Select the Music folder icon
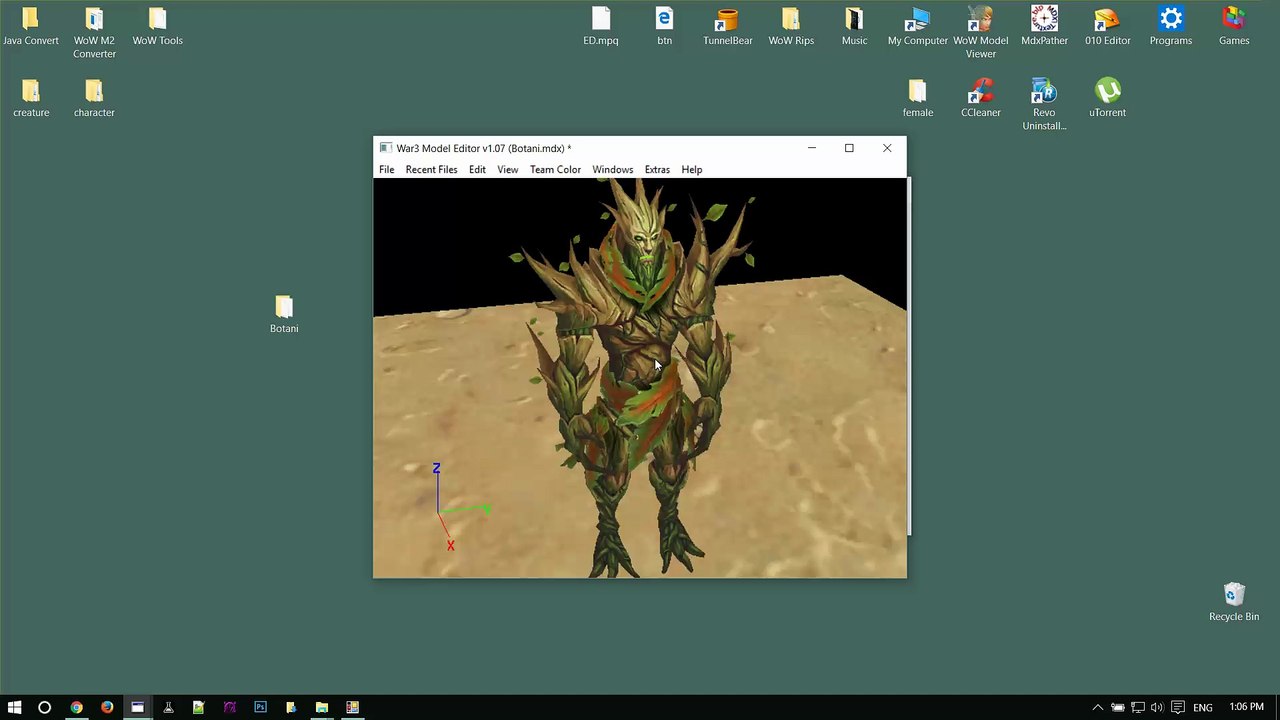 [854, 27]
